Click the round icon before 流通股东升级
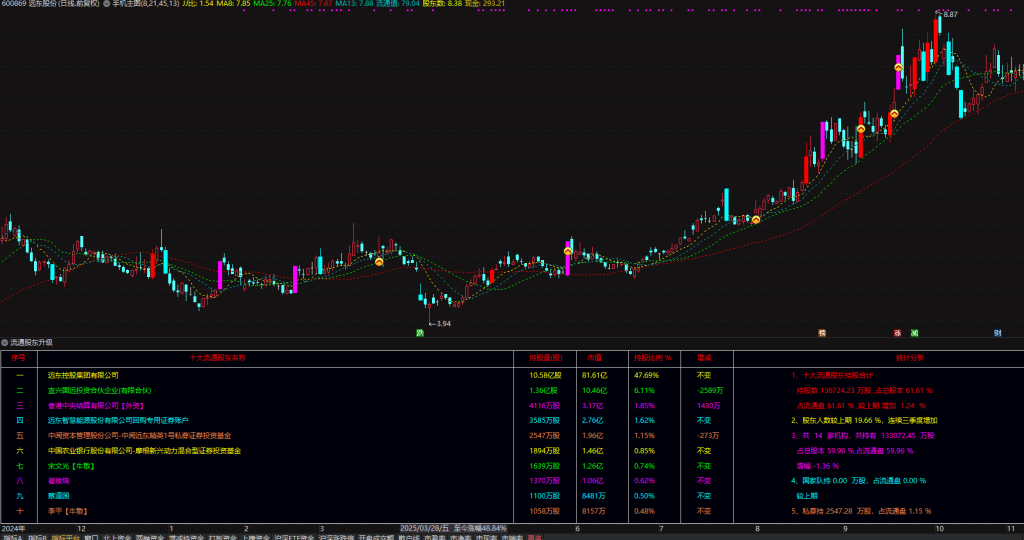Viewport: 1024px width, 540px height. click(5, 342)
